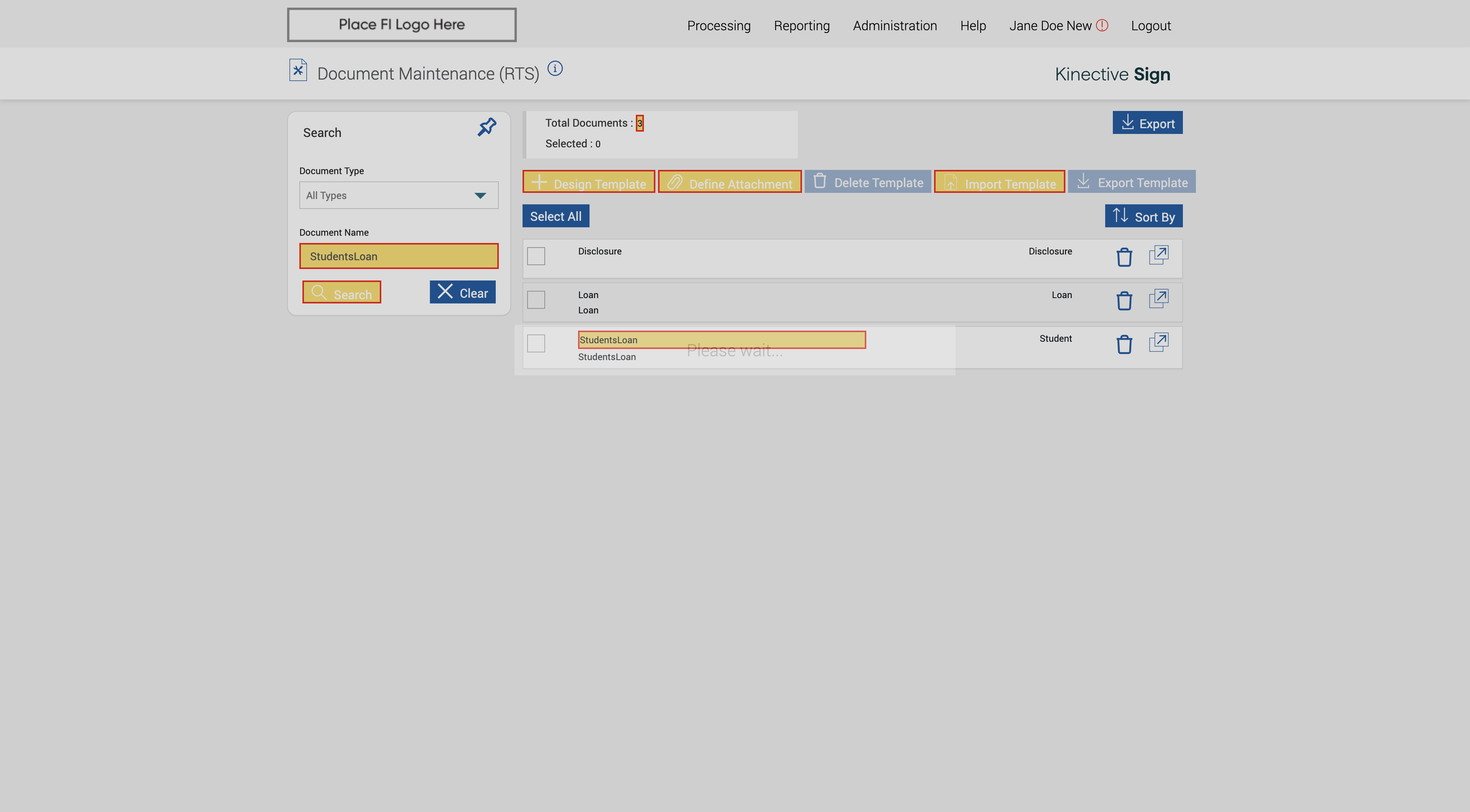The image size is (1470, 812).
Task: Check the StudentsLoan document checkbox
Action: pyautogui.click(x=536, y=343)
